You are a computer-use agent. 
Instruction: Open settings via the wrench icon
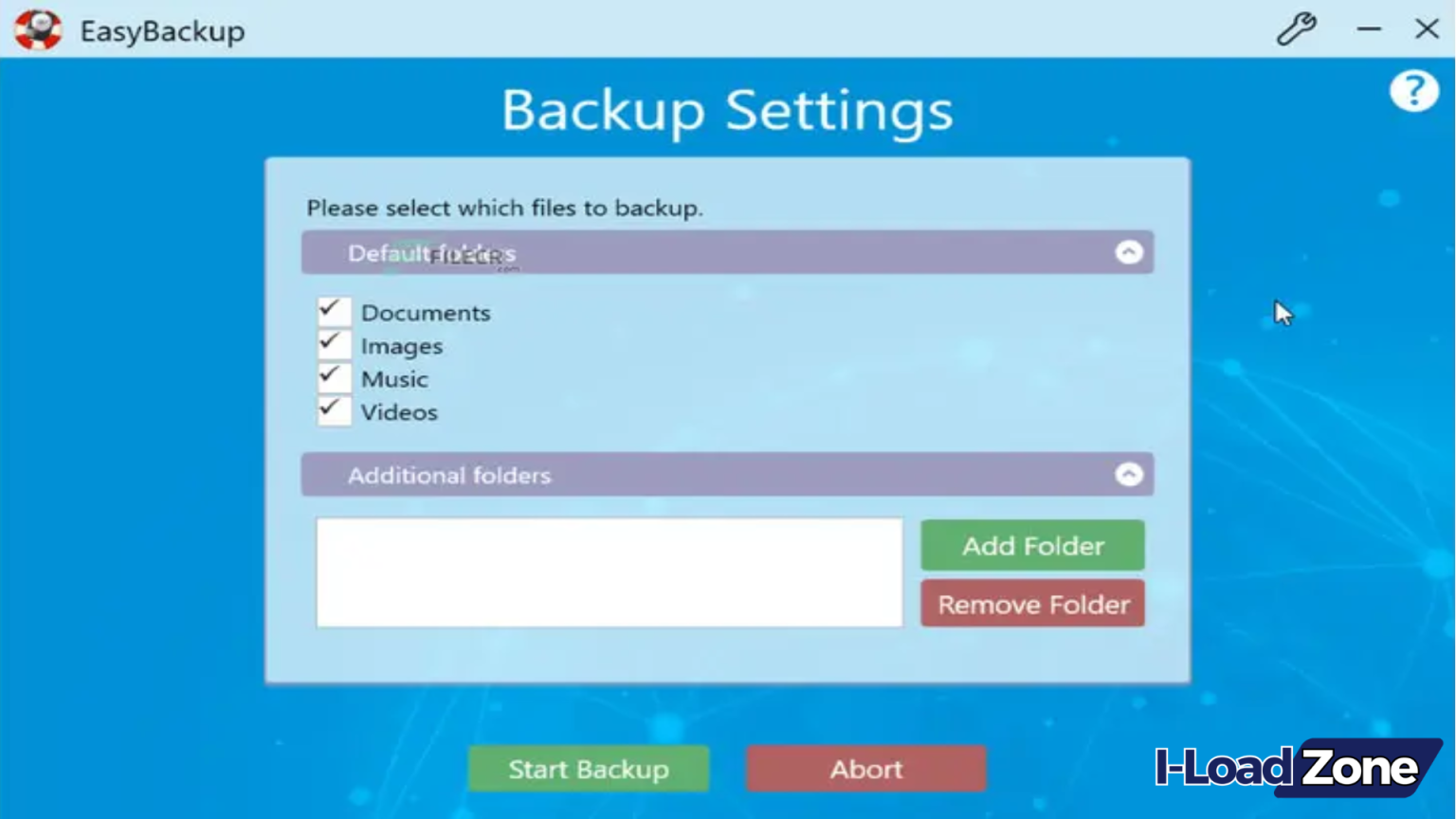(1296, 29)
